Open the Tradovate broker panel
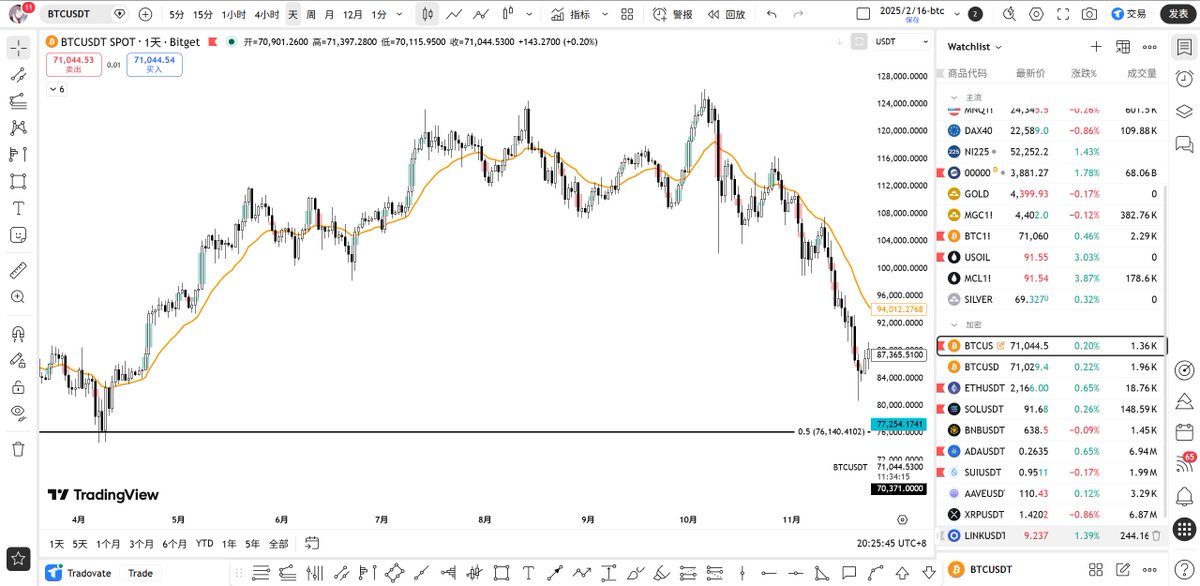This screenshot has width=1200, height=586. click(x=78, y=573)
